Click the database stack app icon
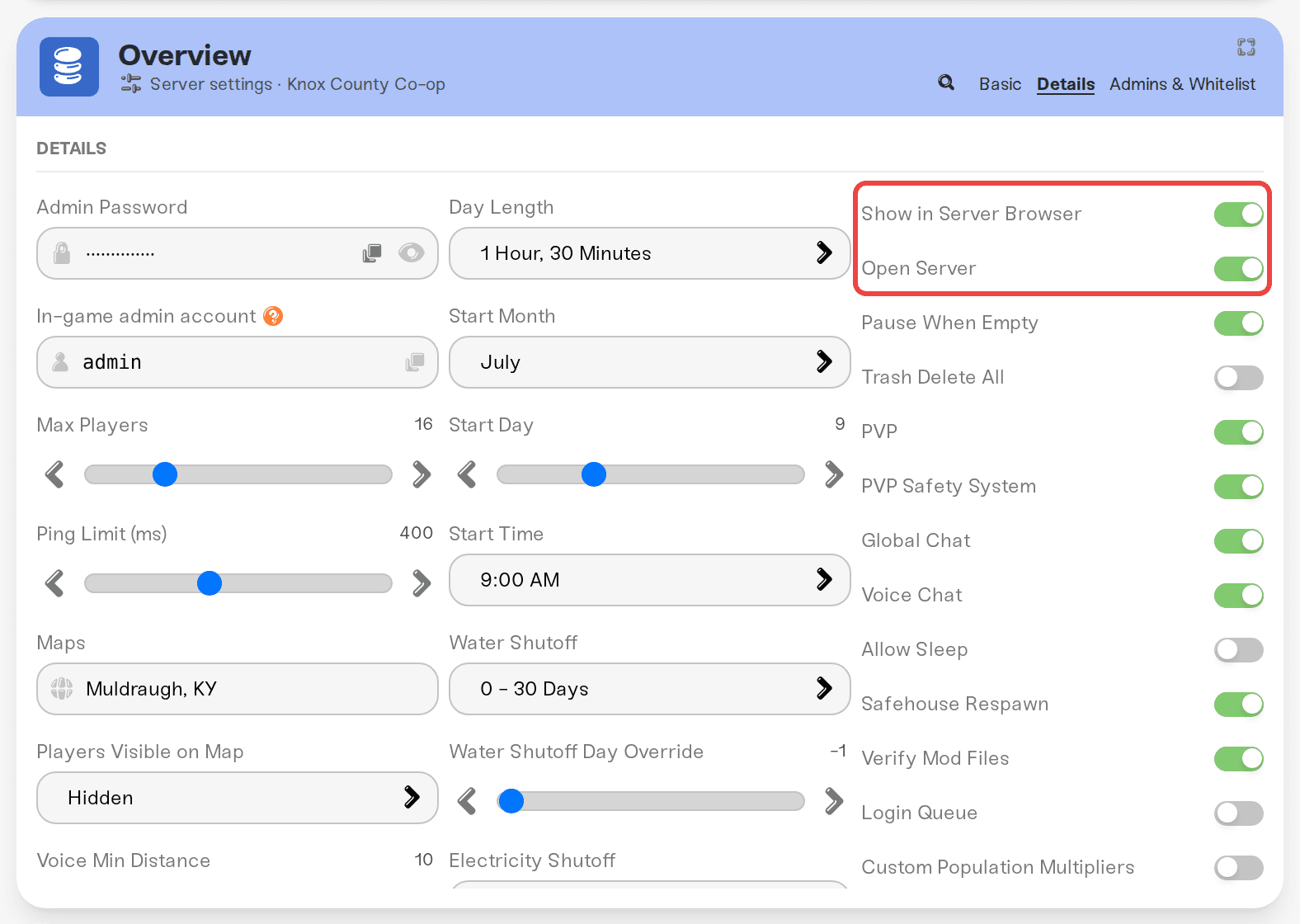This screenshot has height=924, width=1300. click(69, 67)
